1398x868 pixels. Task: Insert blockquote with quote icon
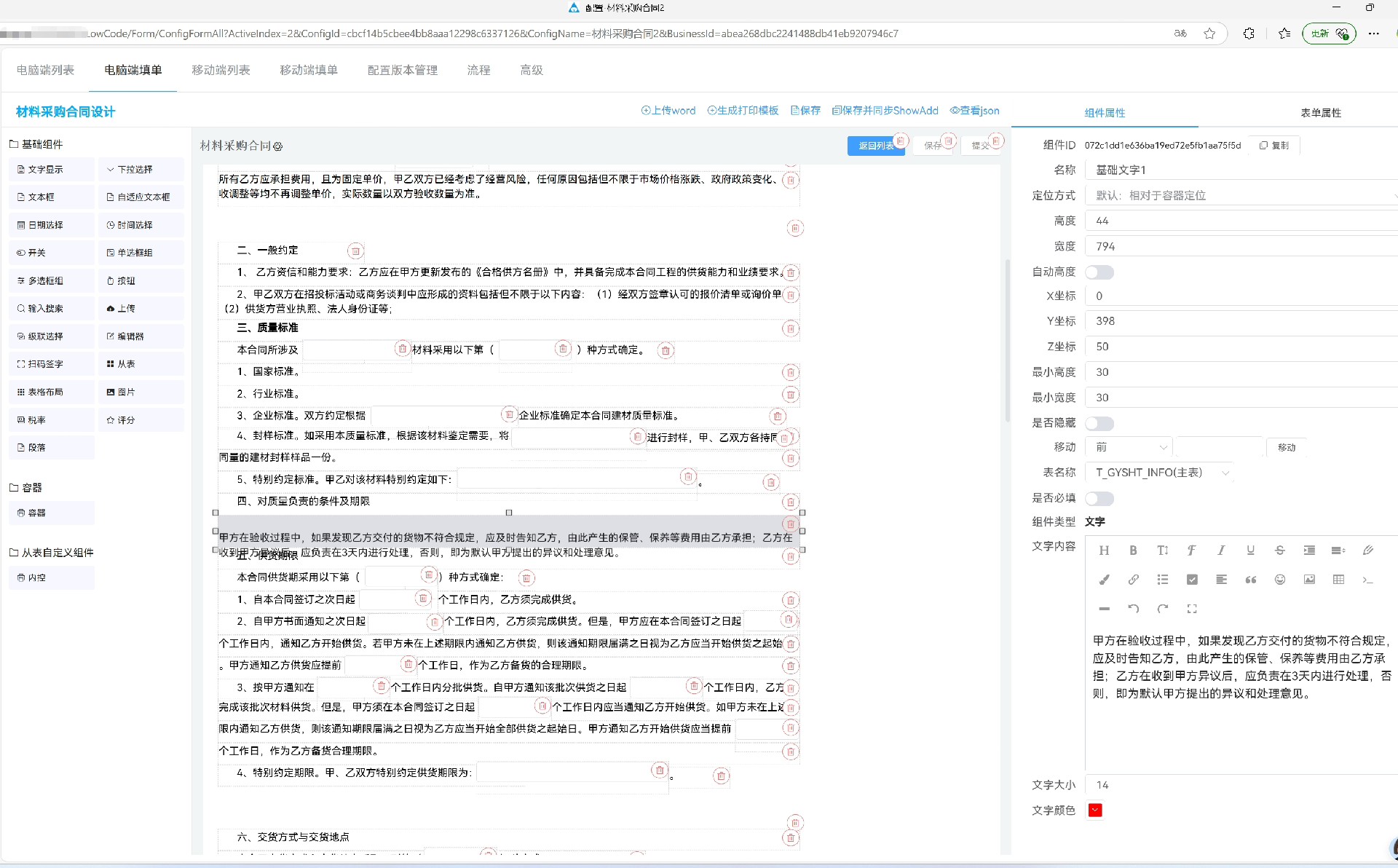1250,580
